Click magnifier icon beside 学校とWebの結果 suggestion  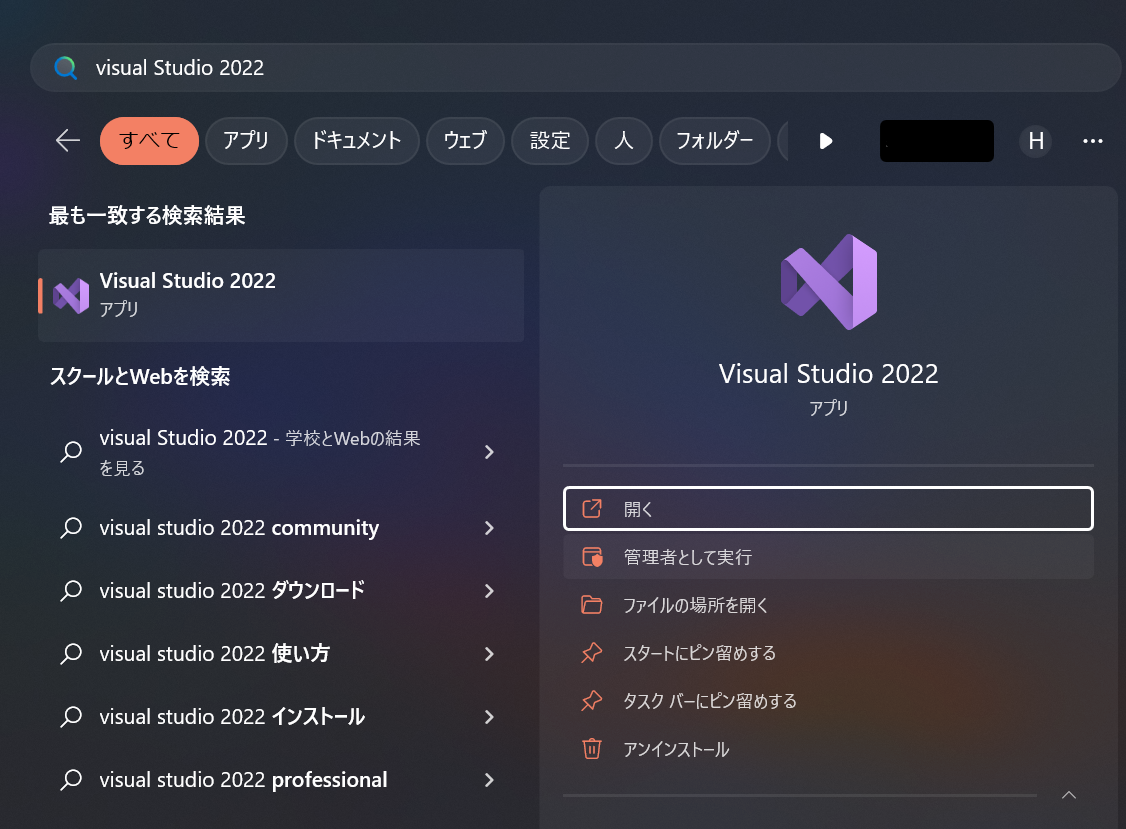click(71, 452)
